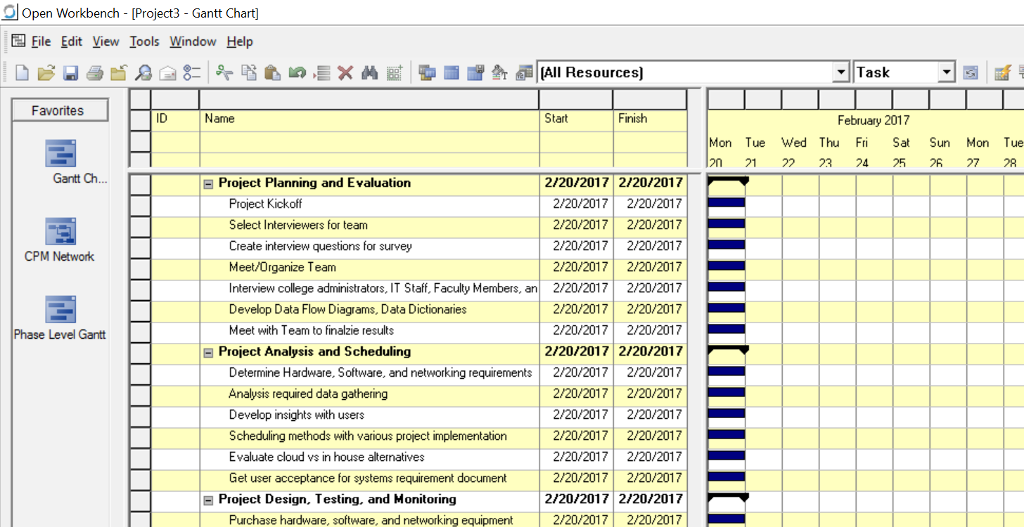Copy selection with the copy icon

pyautogui.click(x=248, y=72)
